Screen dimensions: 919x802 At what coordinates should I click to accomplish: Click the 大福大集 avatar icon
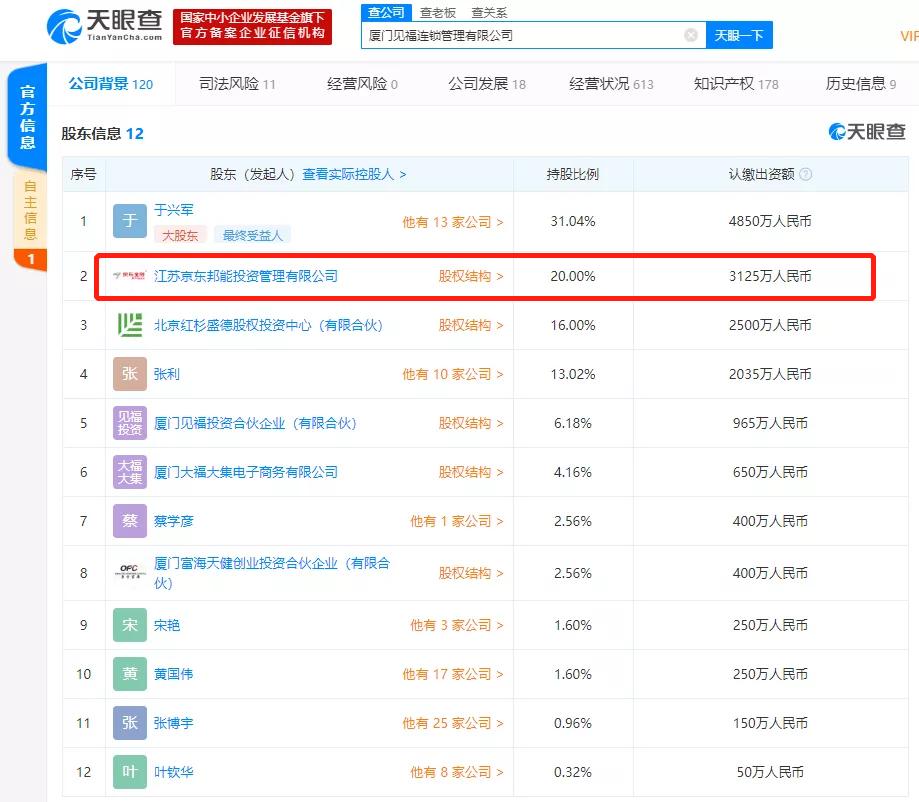coord(129,472)
